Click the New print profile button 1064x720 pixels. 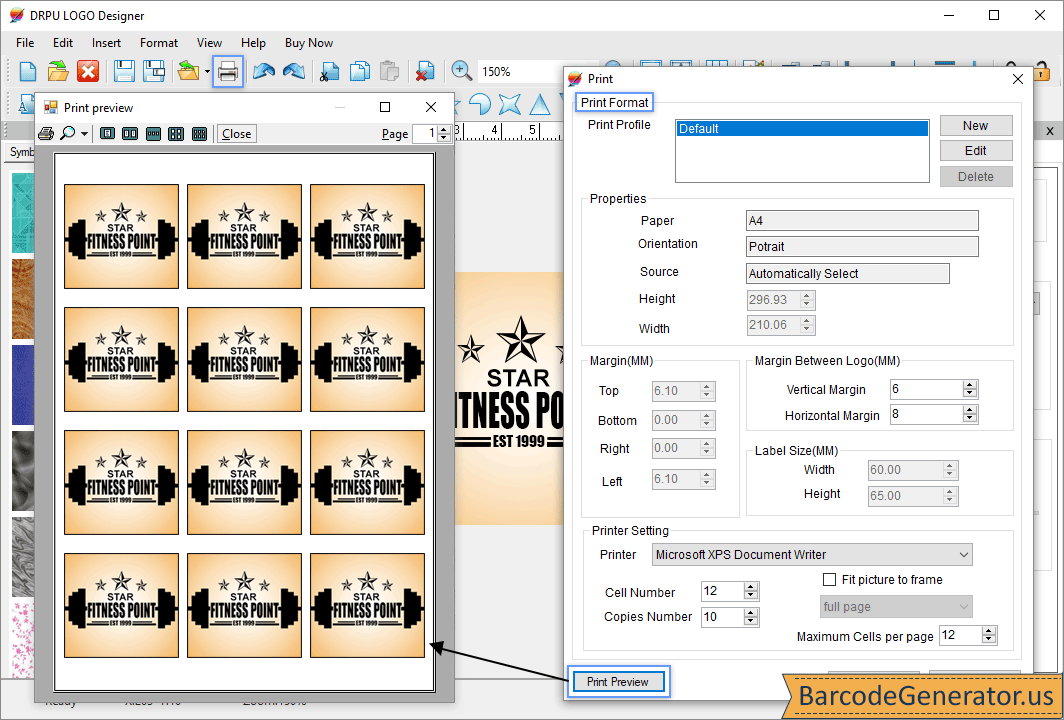click(x=976, y=126)
